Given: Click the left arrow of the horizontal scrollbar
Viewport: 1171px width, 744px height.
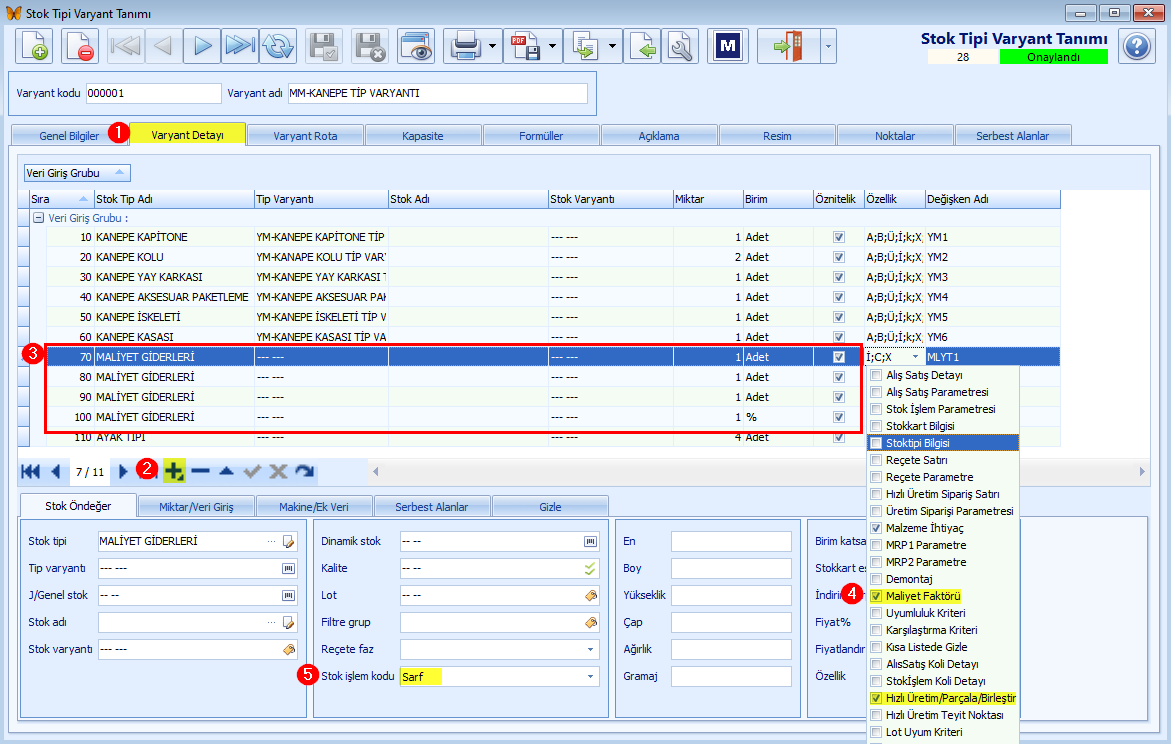Looking at the screenshot, I should (x=376, y=471).
